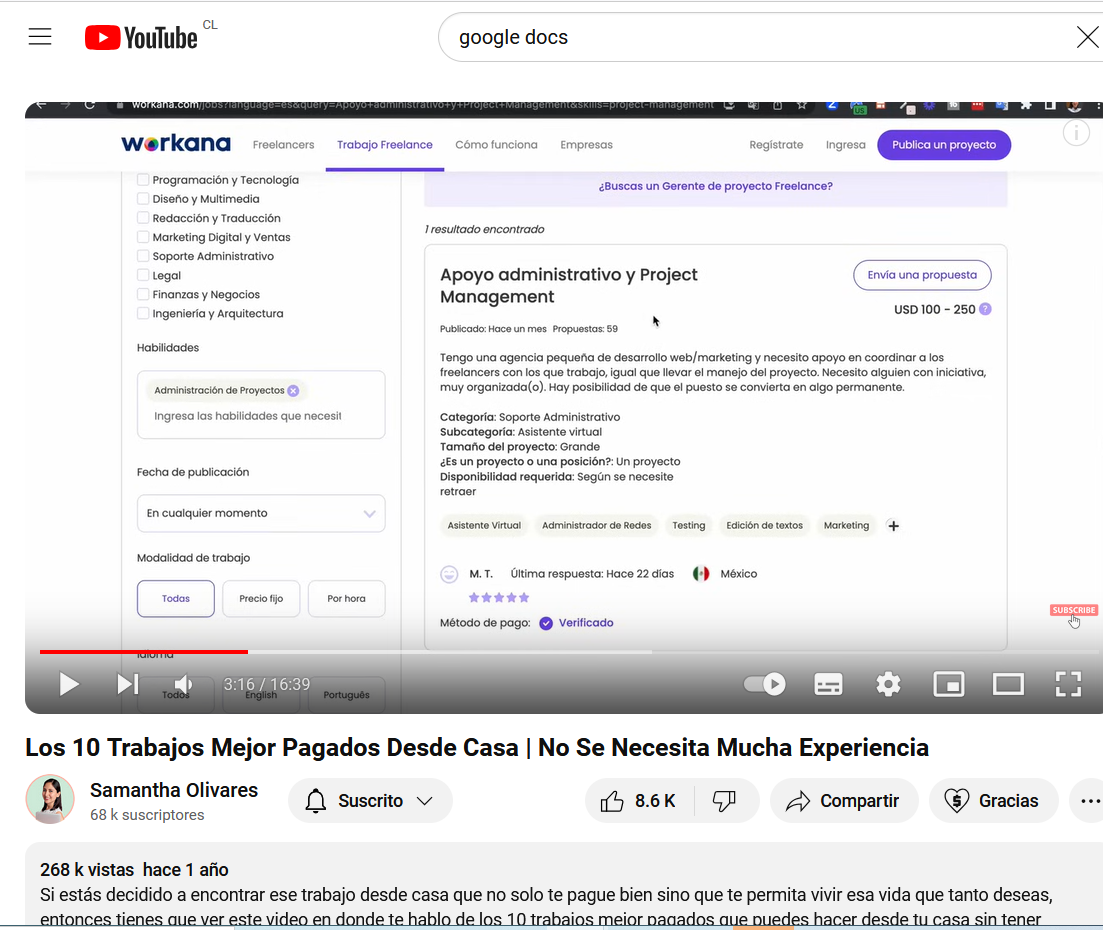The width and height of the screenshot is (1103, 930).
Task: Dislike the video with thumbs down
Action: (x=725, y=801)
